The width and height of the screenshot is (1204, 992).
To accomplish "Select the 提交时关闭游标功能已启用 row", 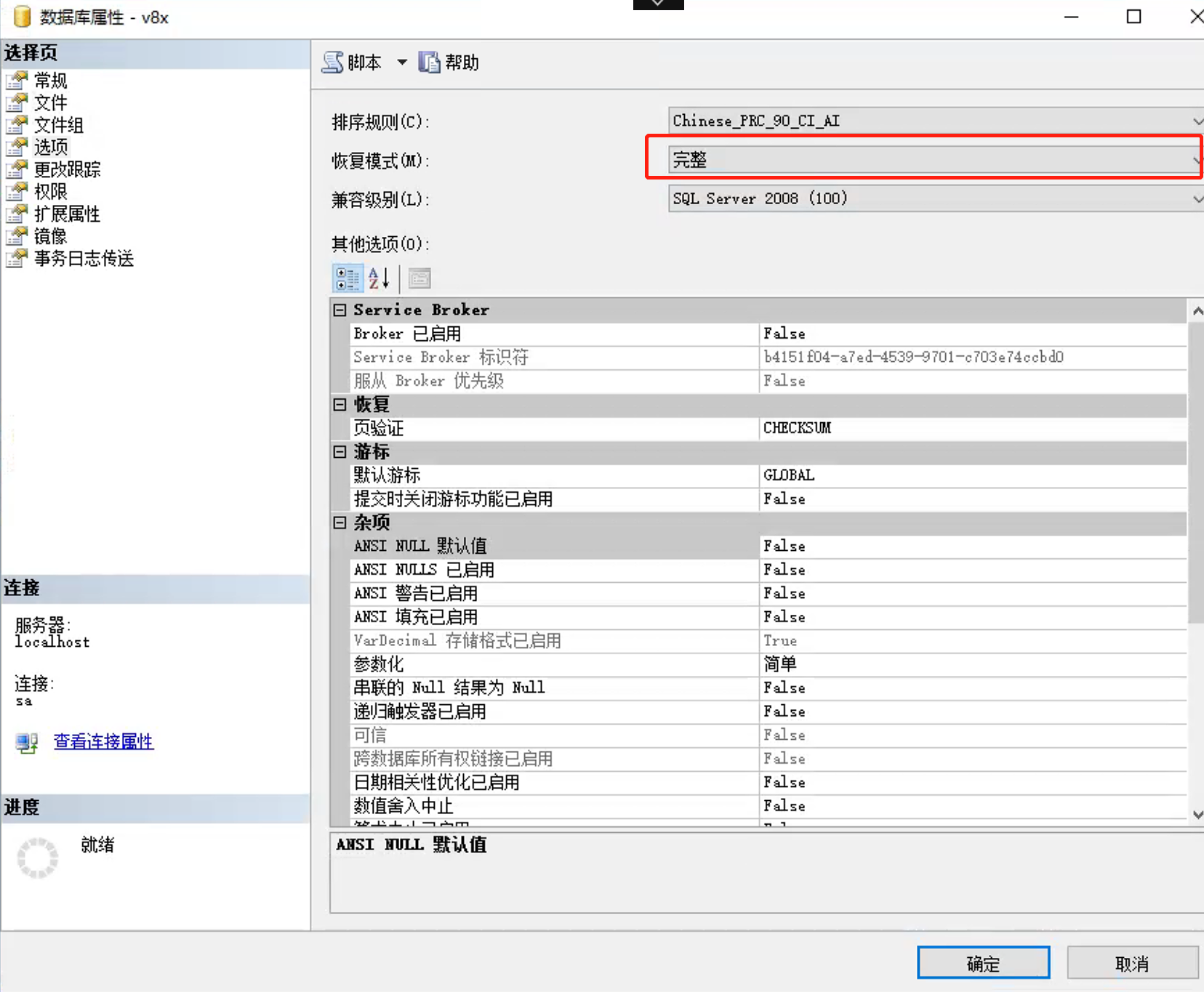I will click(768, 499).
